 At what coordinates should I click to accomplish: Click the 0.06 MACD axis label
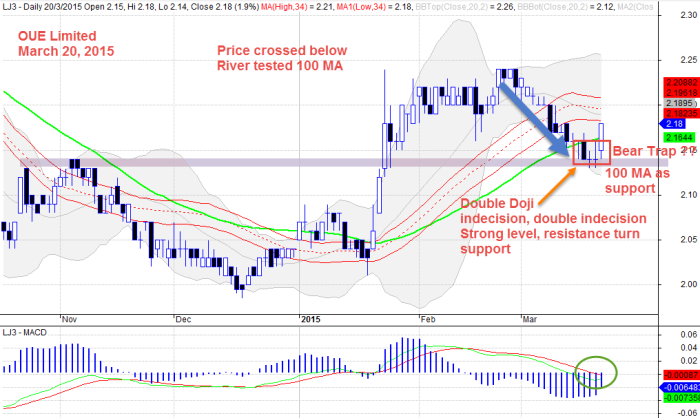689,334
